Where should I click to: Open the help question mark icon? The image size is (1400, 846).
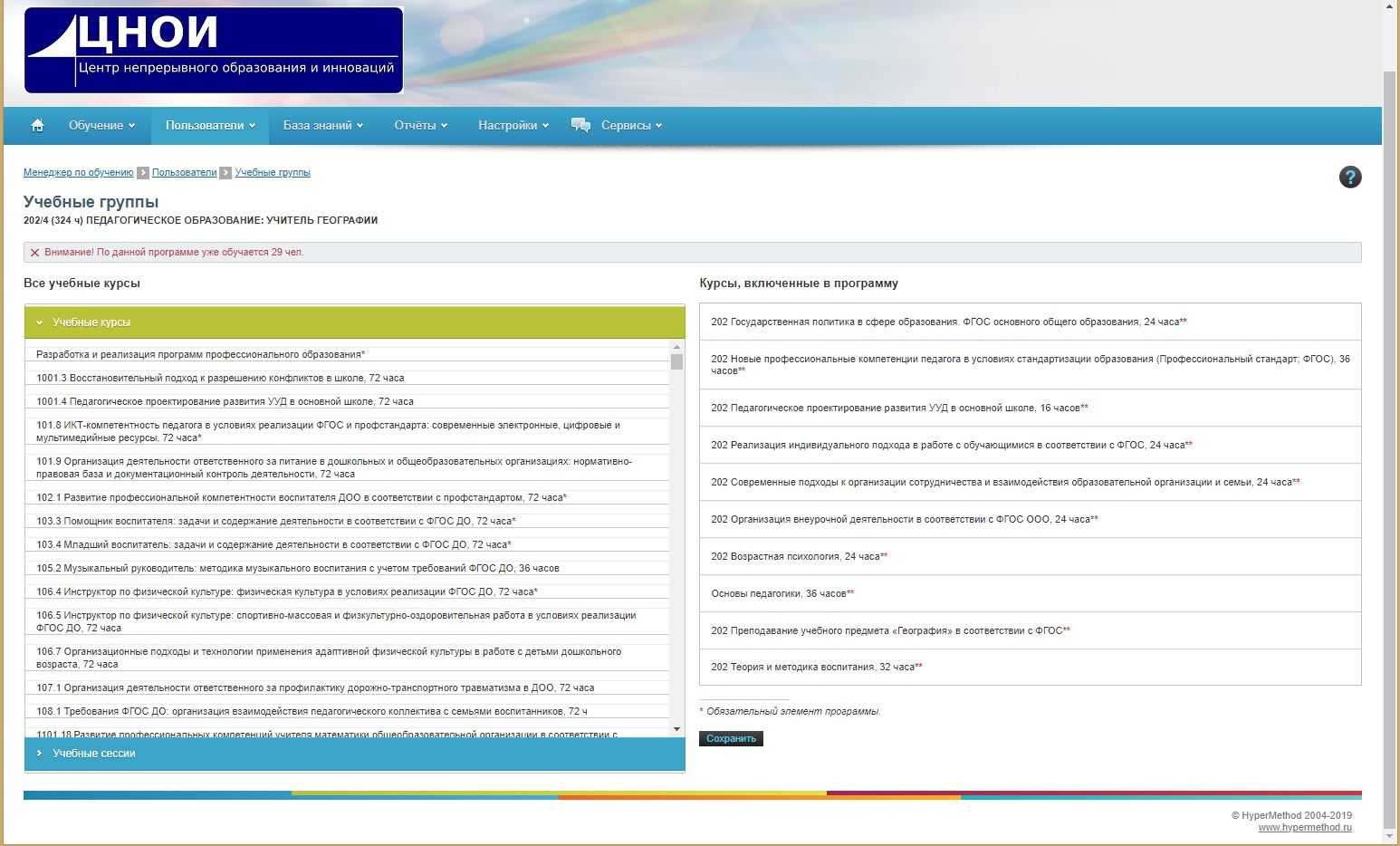click(x=1349, y=178)
